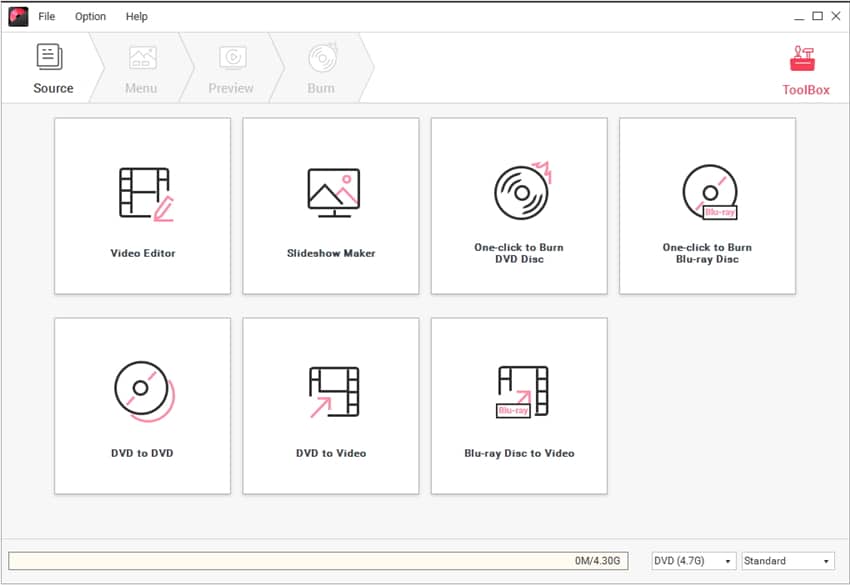Open the File menu
Viewport: 850px width, 585px height.
point(47,17)
